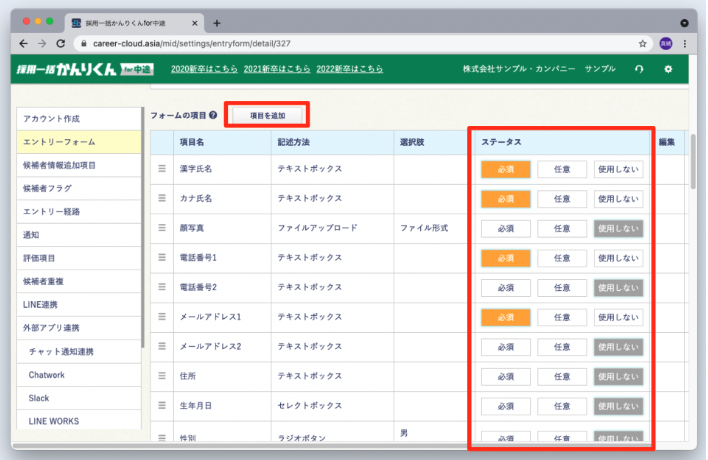Open 候補者重複 in the sidebar
This screenshot has width=708, height=460.
pos(79,281)
